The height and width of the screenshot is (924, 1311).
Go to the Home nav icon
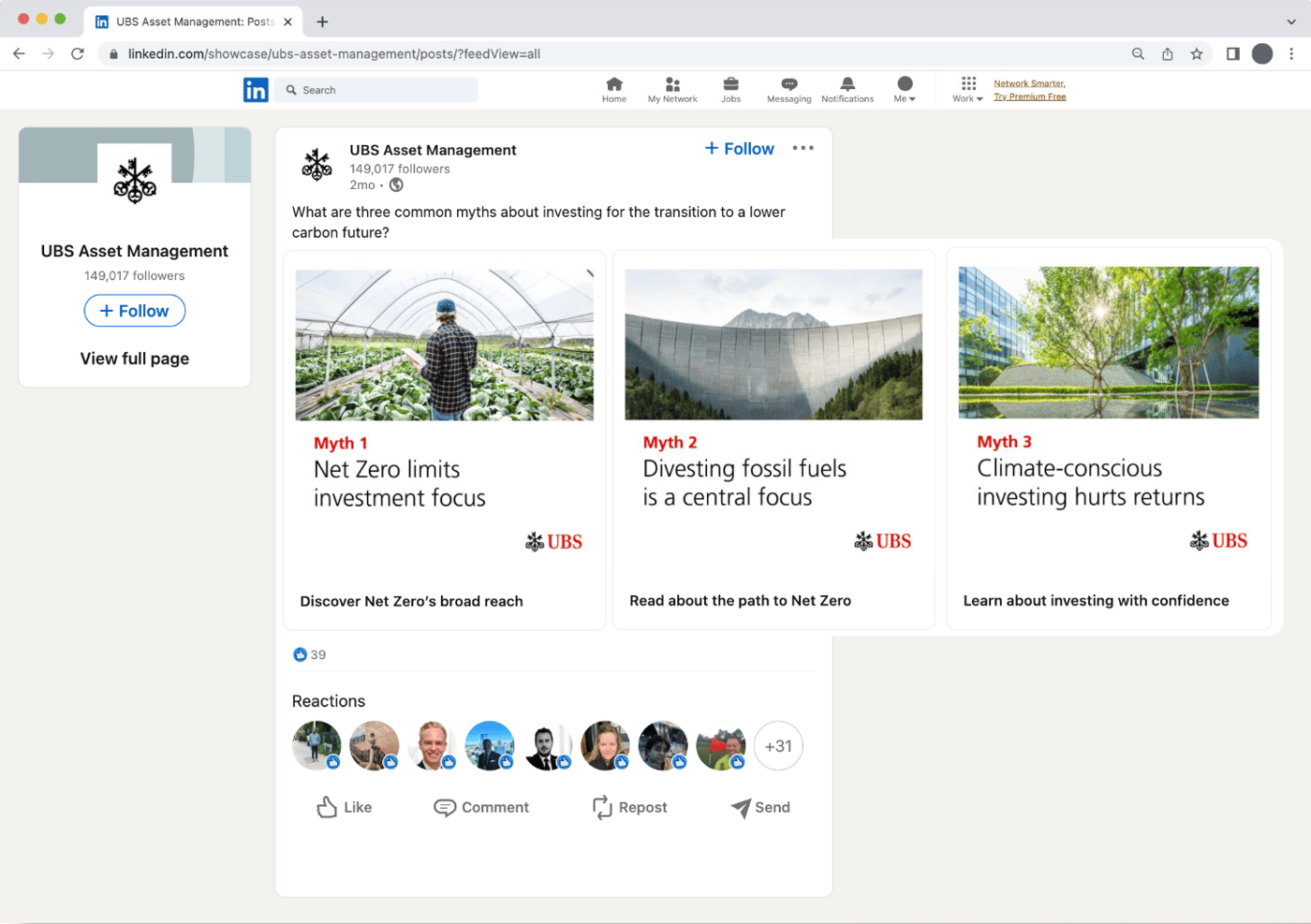614,90
